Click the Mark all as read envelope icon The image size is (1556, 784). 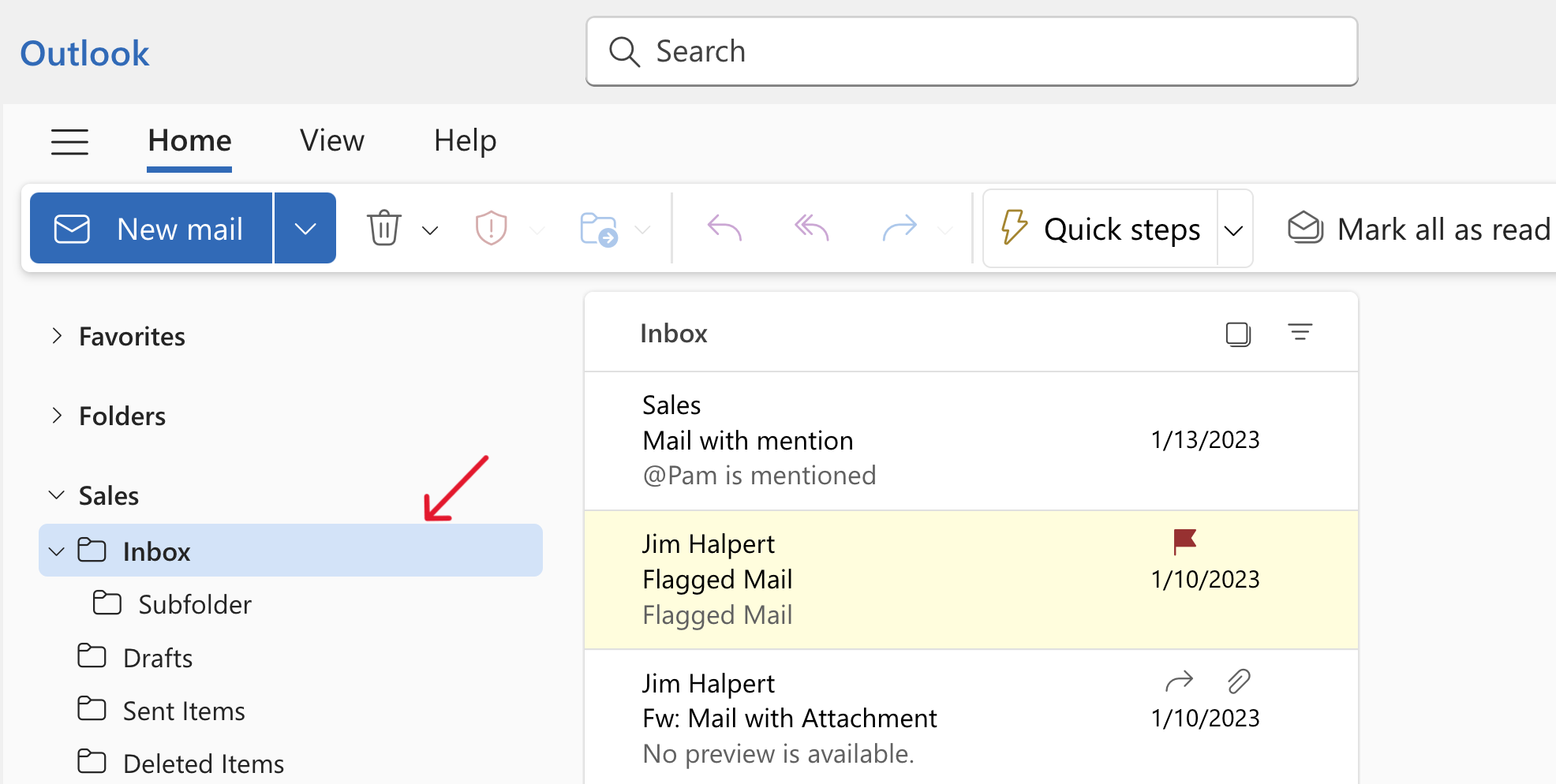(x=1306, y=228)
